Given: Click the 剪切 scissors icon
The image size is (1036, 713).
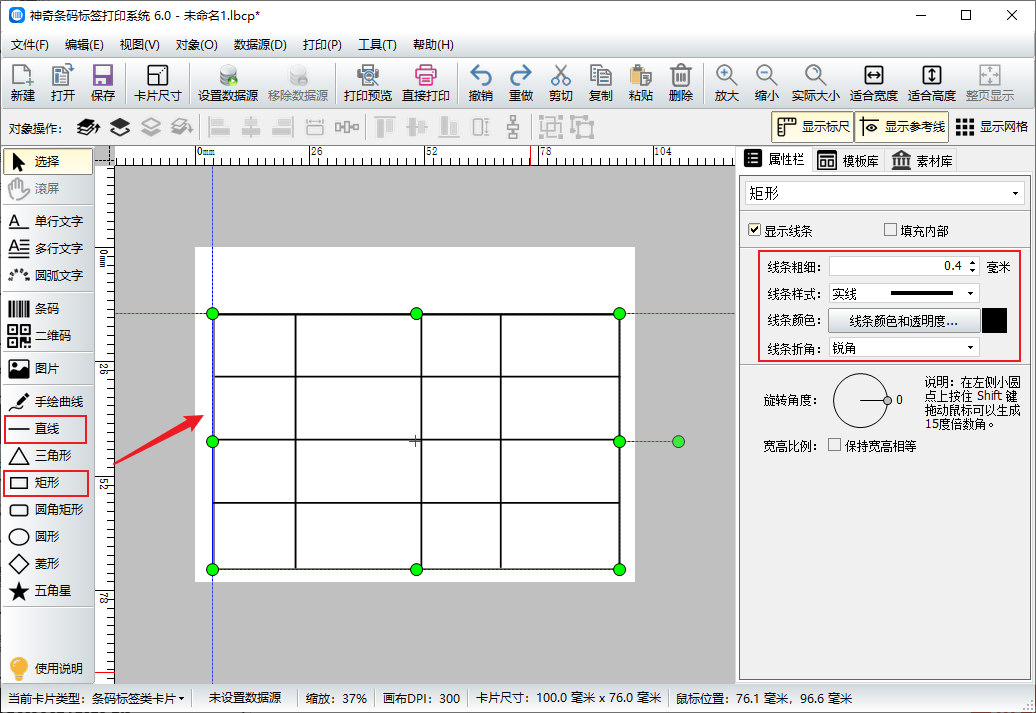Looking at the screenshot, I should [560, 83].
